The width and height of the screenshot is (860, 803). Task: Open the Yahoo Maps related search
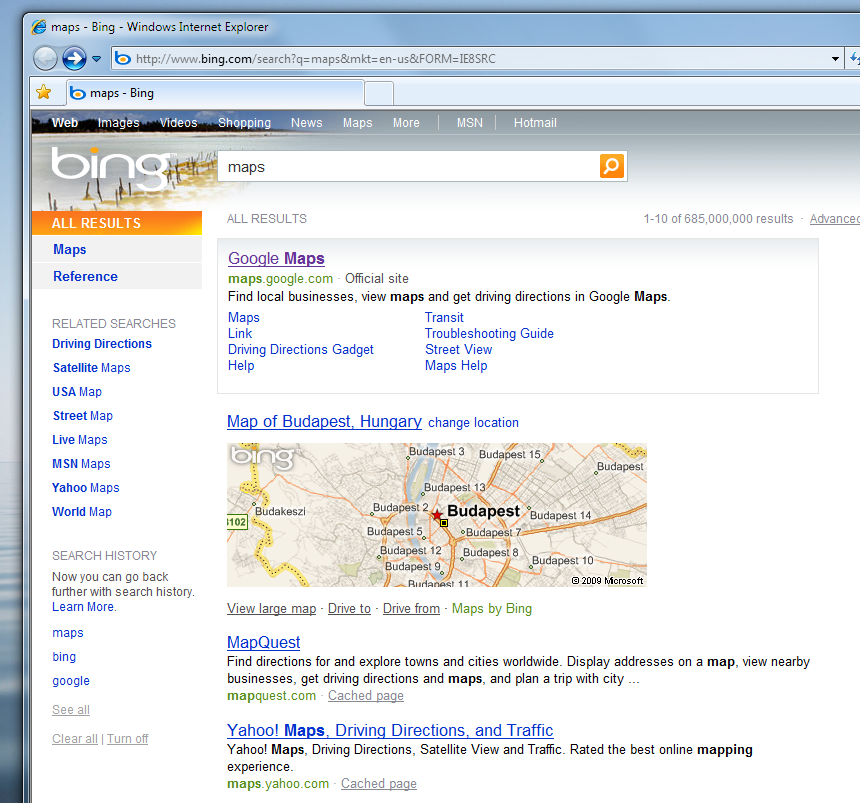pos(86,488)
